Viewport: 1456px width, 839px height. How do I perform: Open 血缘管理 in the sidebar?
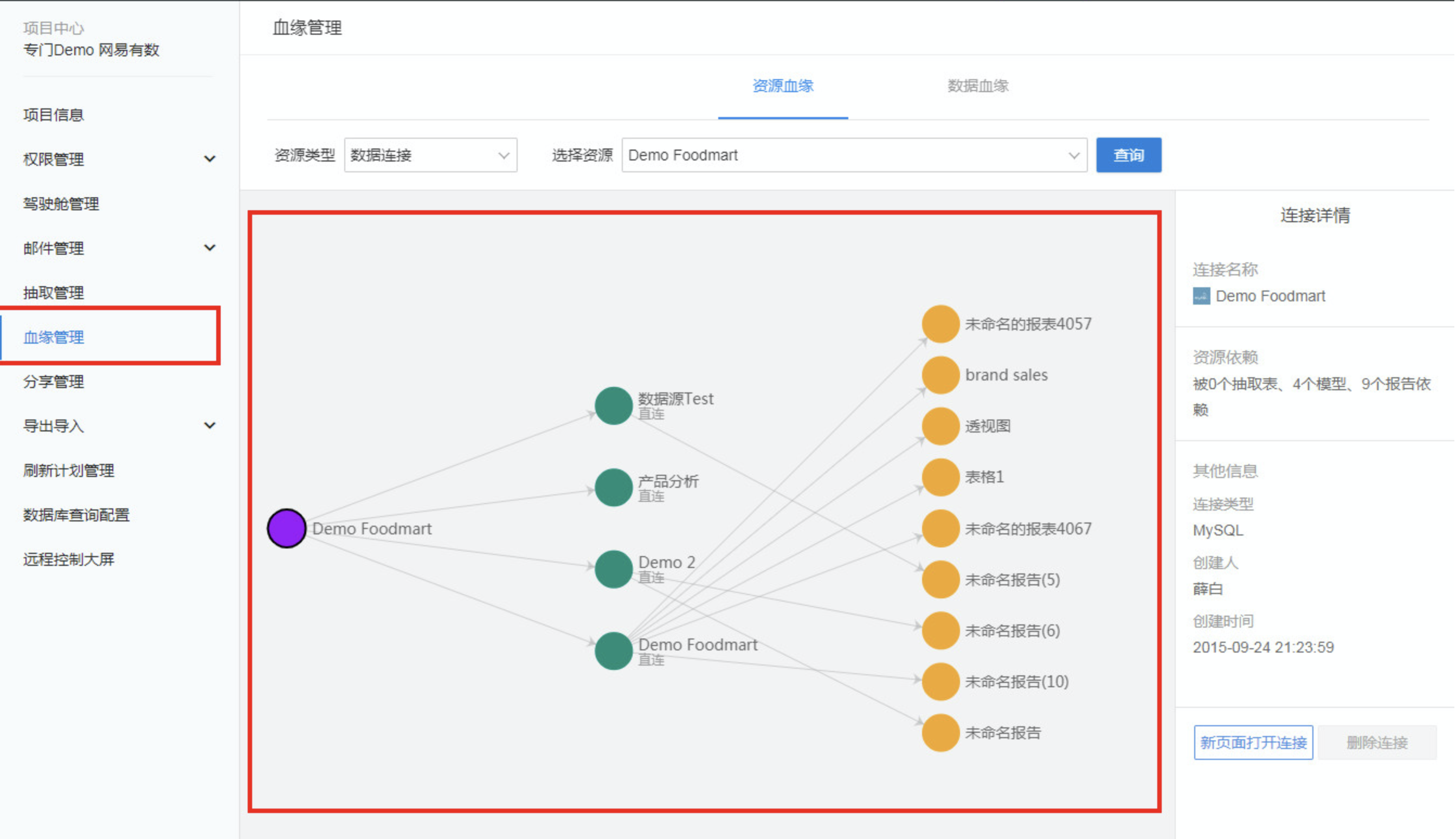54,337
